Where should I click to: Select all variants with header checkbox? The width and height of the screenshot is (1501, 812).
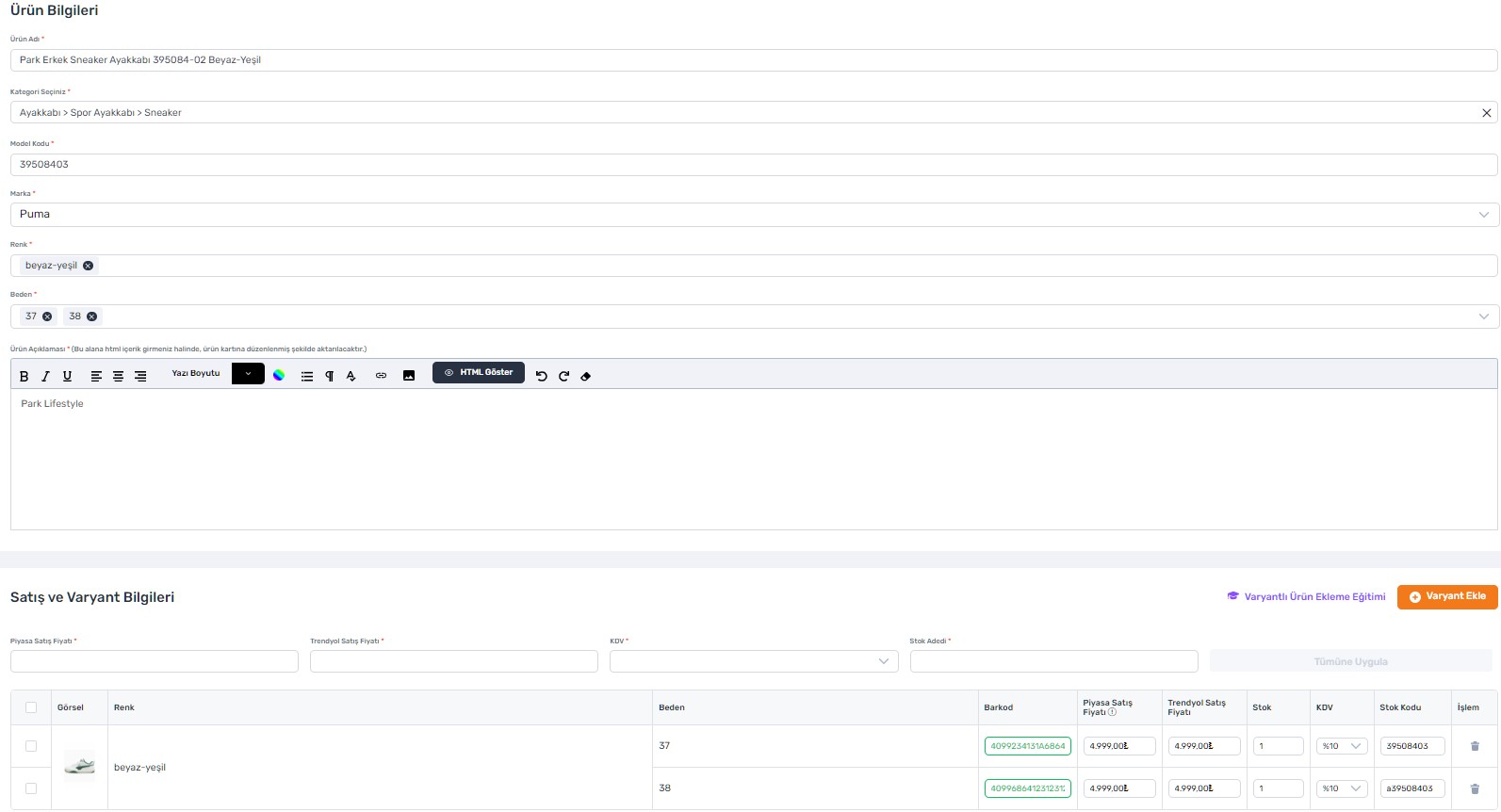pos(31,707)
